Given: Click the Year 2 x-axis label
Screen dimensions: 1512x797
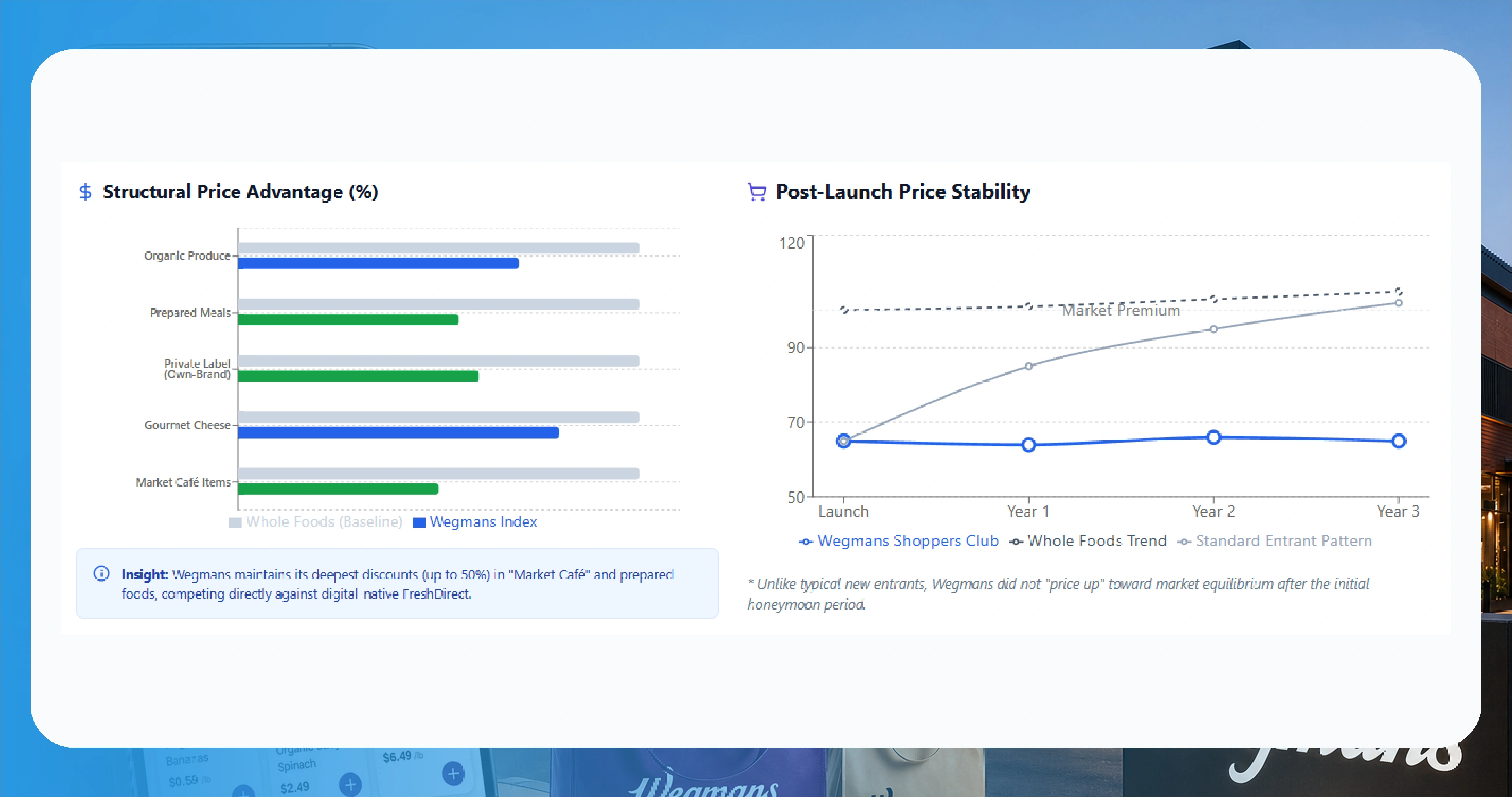Looking at the screenshot, I should (1214, 511).
